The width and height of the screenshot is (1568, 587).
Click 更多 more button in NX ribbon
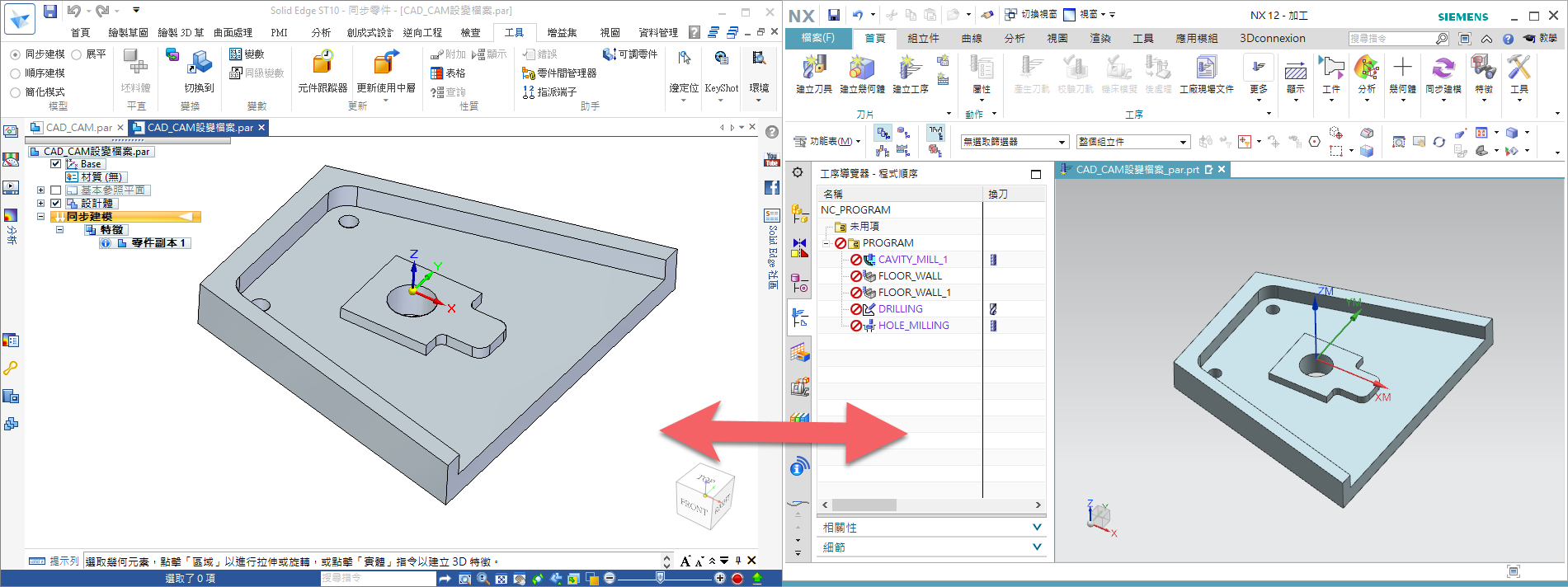[1259, 74]
